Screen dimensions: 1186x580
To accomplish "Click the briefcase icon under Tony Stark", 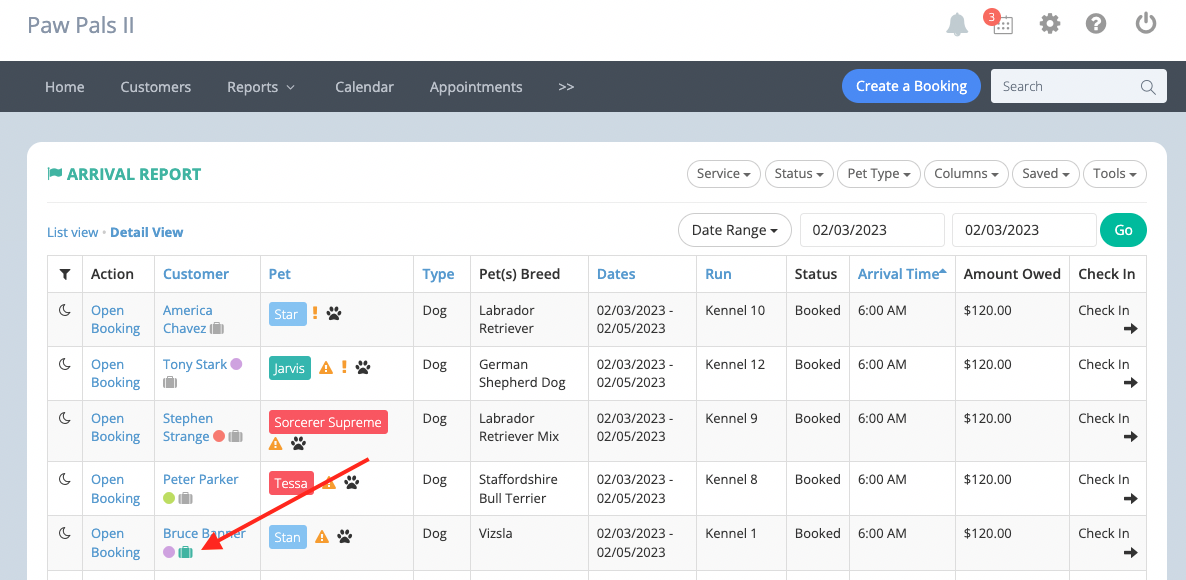I will coord(170,383).
